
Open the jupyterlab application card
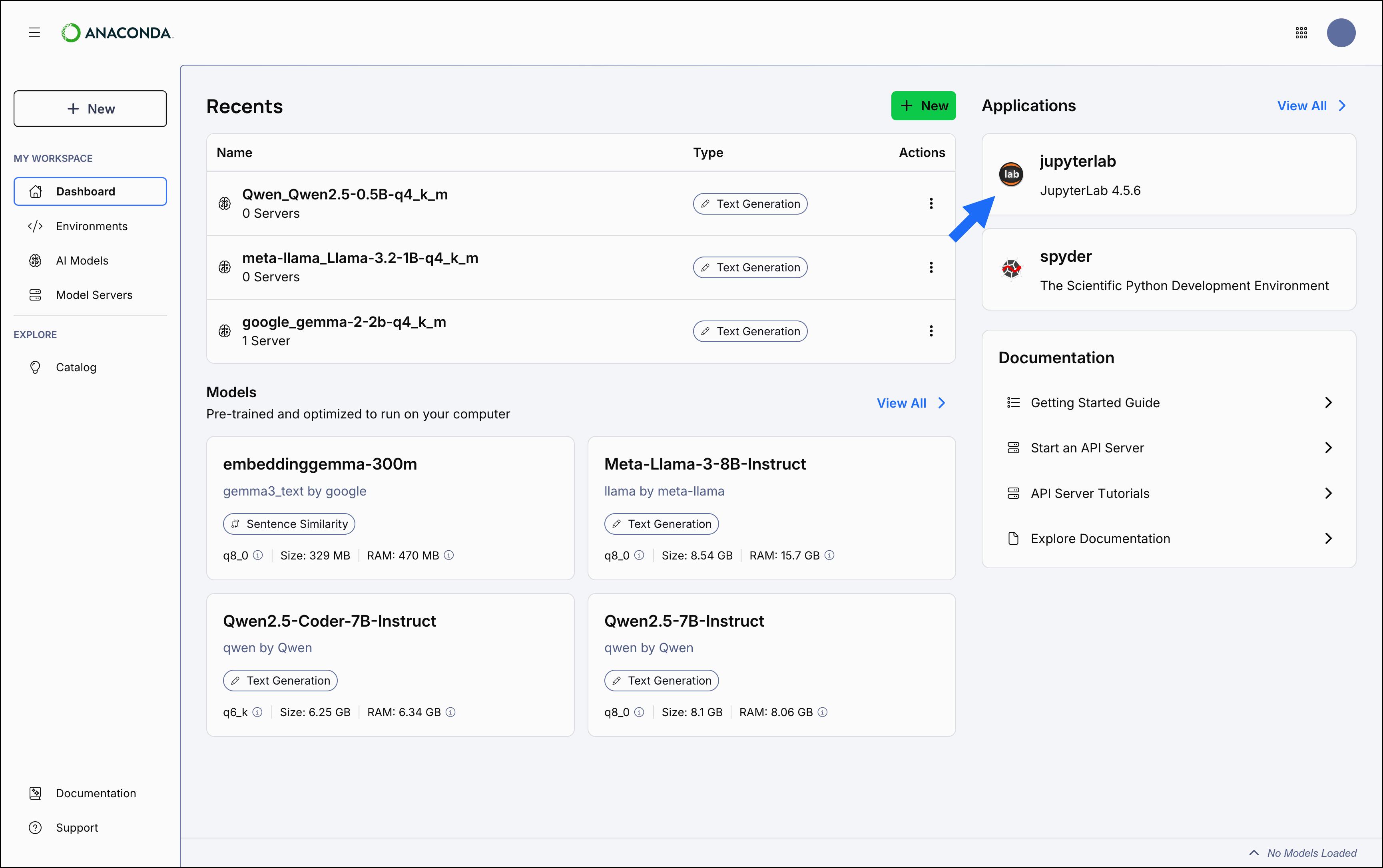tap(1169, 175)
